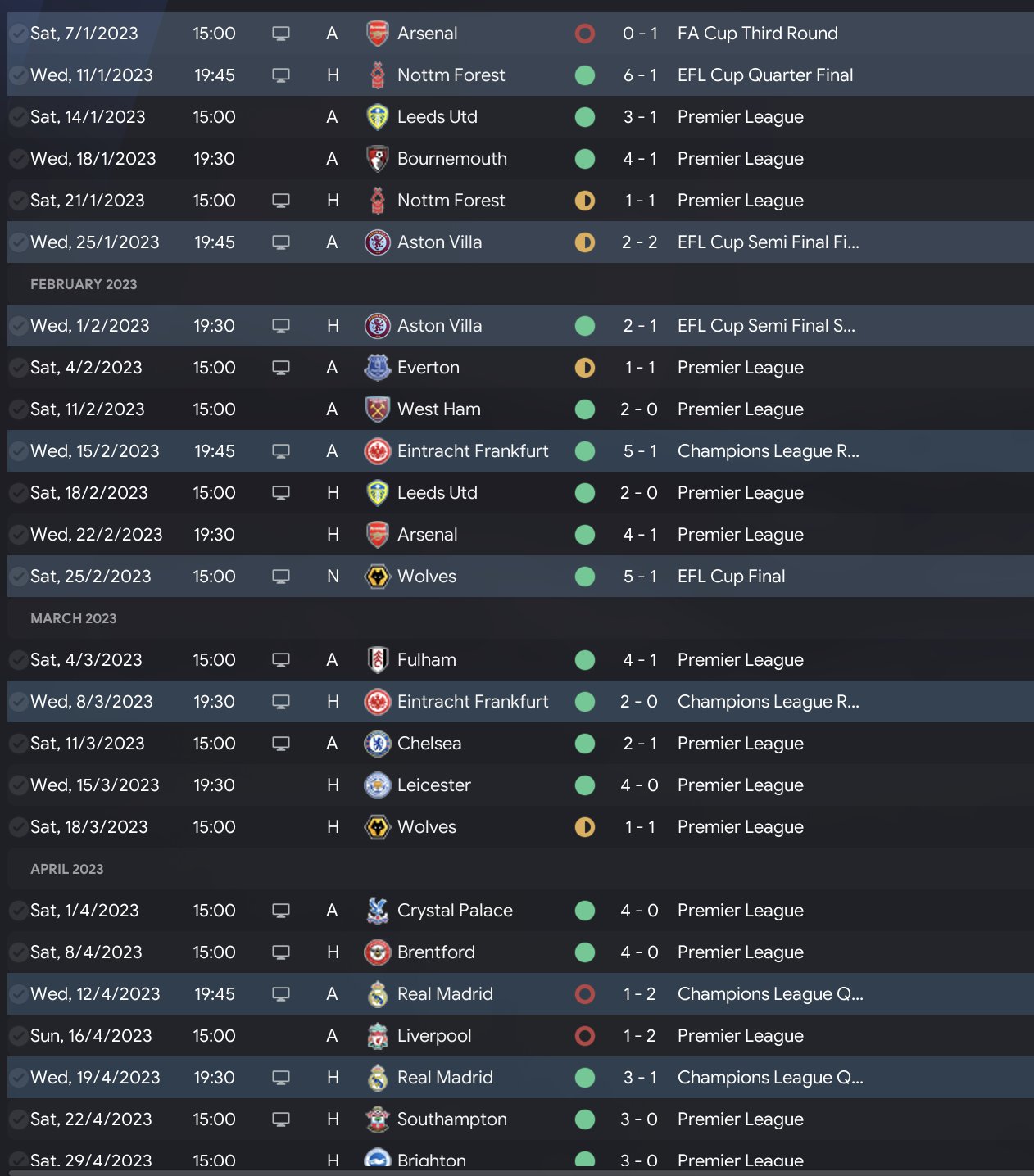1034x1176 pixels.
Task: Click the Leicester club badge
Action: [x=377, y=785]
